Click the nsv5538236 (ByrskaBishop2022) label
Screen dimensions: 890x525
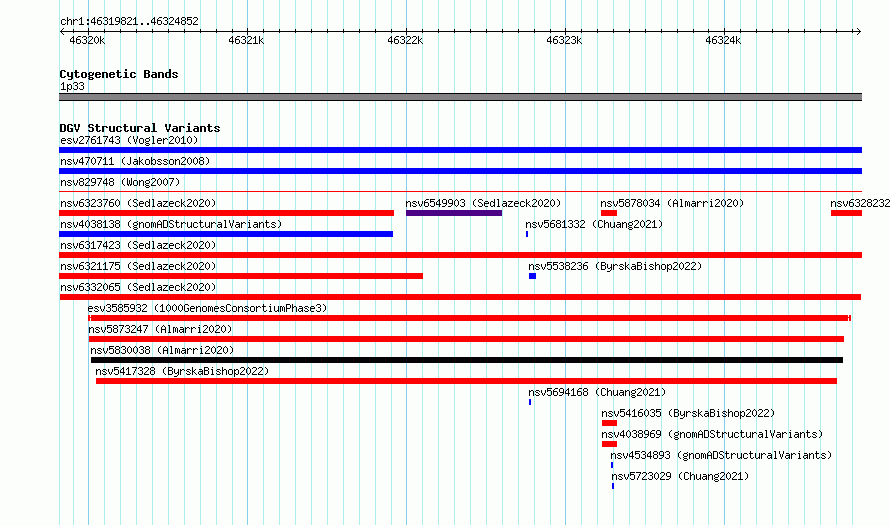click(x=615, y=266)
